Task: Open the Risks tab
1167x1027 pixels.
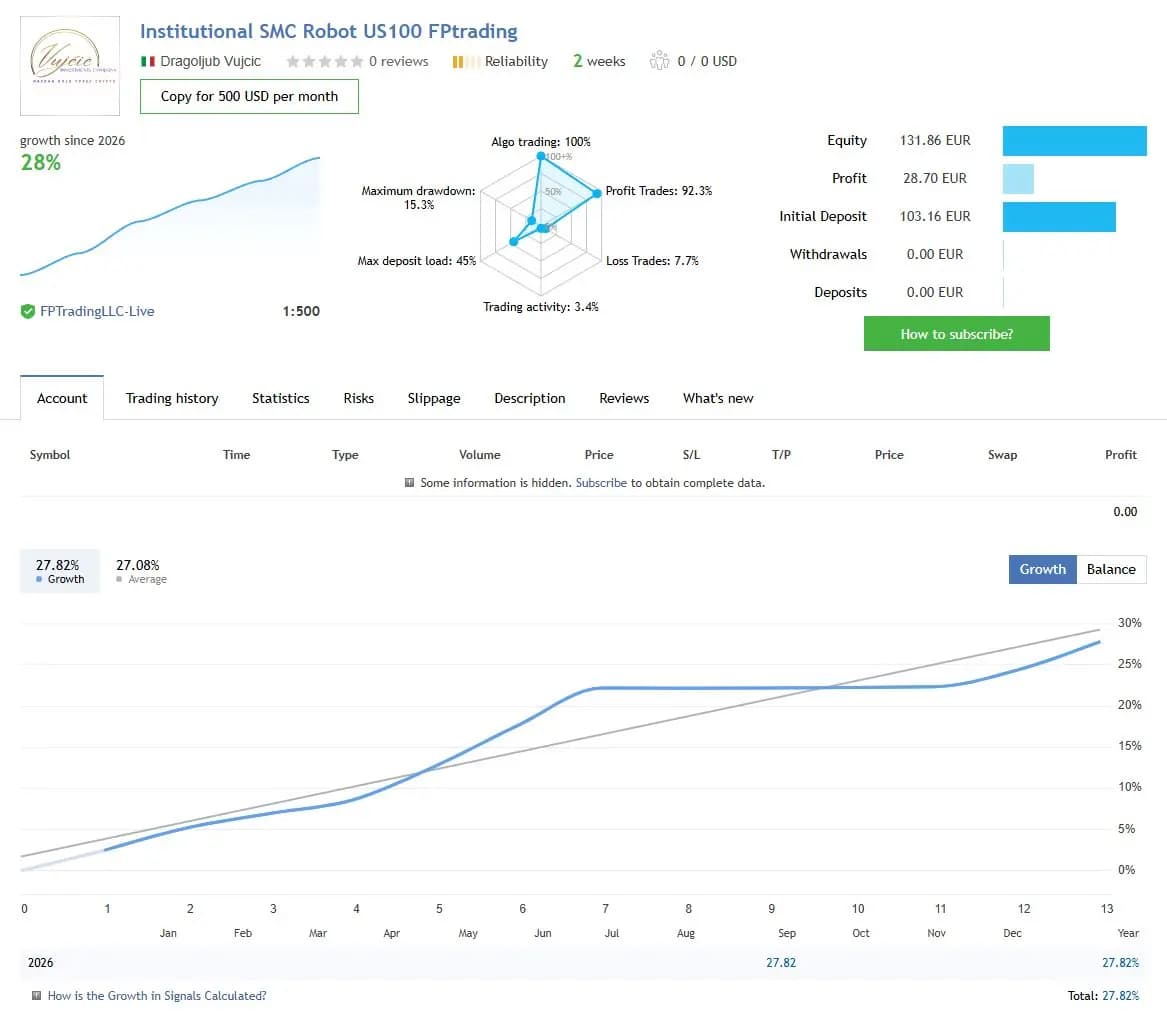Action: [359, 398]
